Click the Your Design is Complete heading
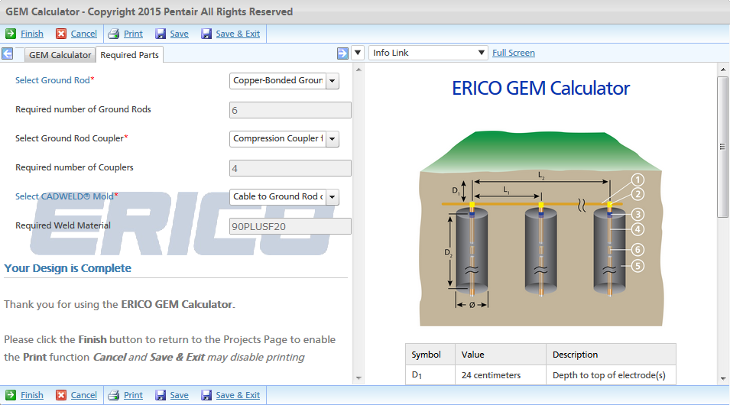This screenshot has width=730, height=405. coord(68,268)
